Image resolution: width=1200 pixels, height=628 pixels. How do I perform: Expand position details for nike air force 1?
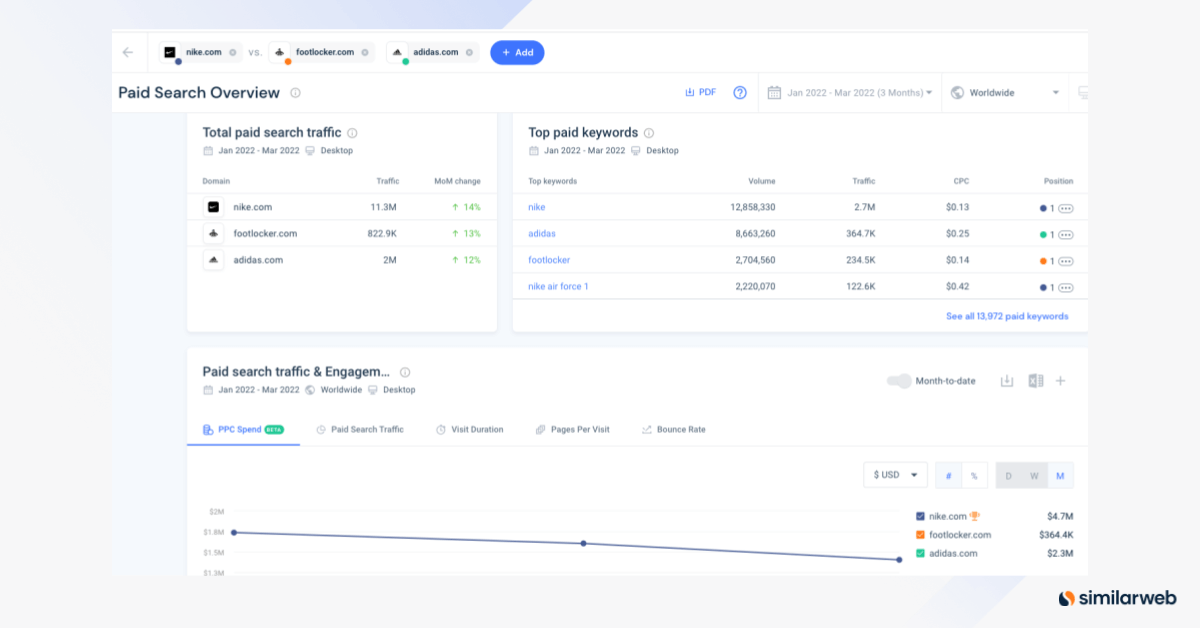(x=1066, y=287)
